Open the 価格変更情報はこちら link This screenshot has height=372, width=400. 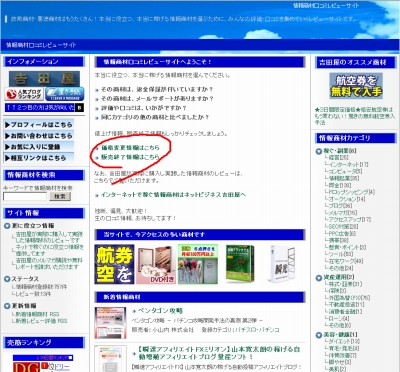130,148
